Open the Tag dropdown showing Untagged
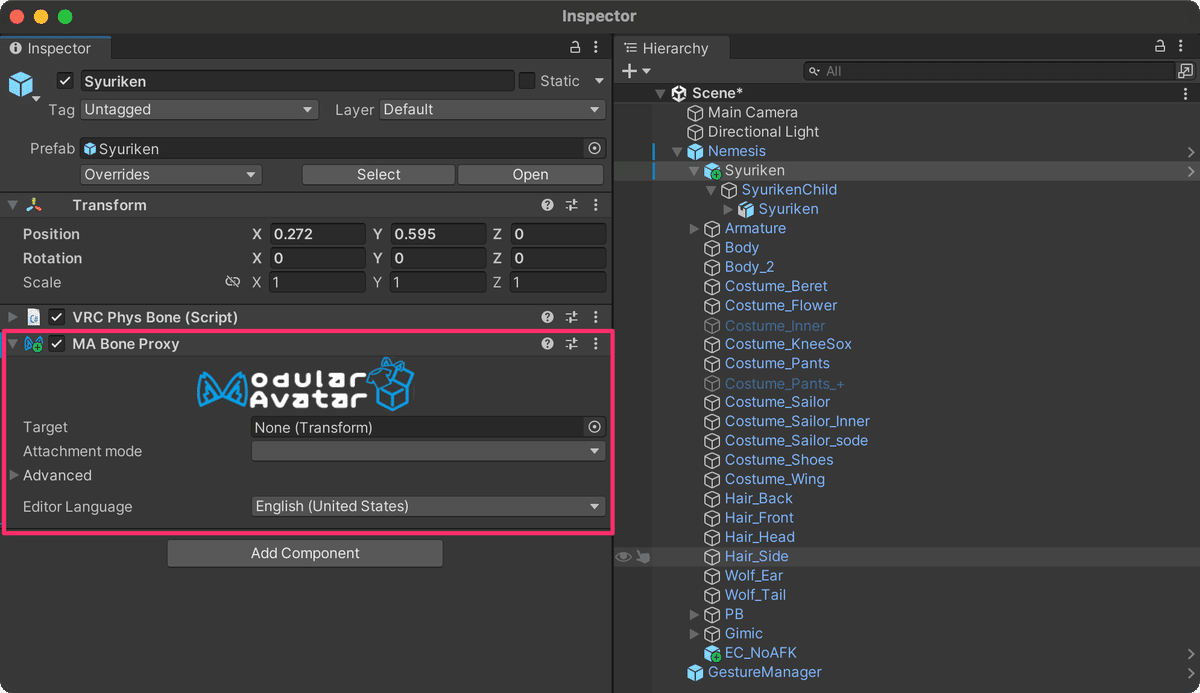The height and width of the screenshot is (693, 1200). tap(199, 110)
